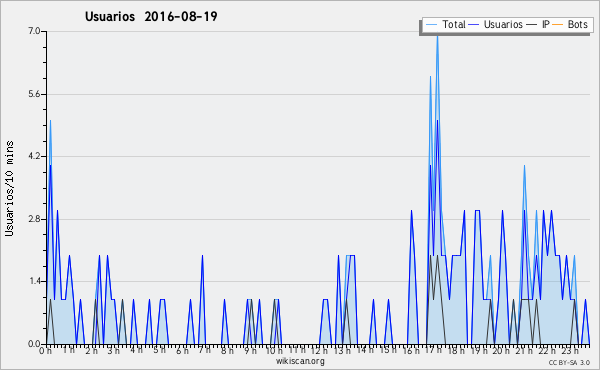Click the 21 h x-axis label

(524, 350)
